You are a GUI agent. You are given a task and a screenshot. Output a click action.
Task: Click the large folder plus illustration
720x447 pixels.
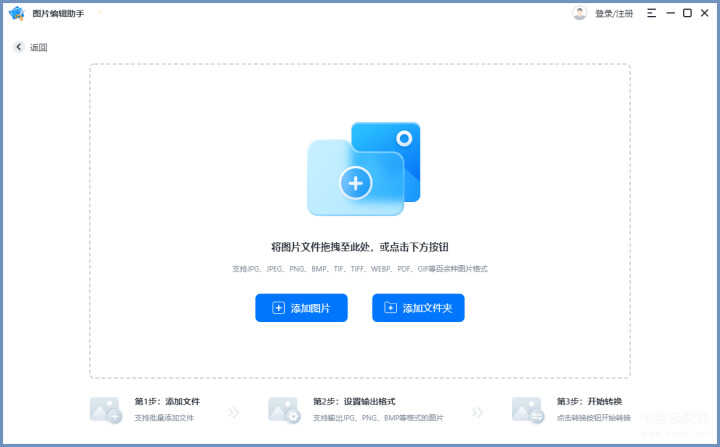364,169
